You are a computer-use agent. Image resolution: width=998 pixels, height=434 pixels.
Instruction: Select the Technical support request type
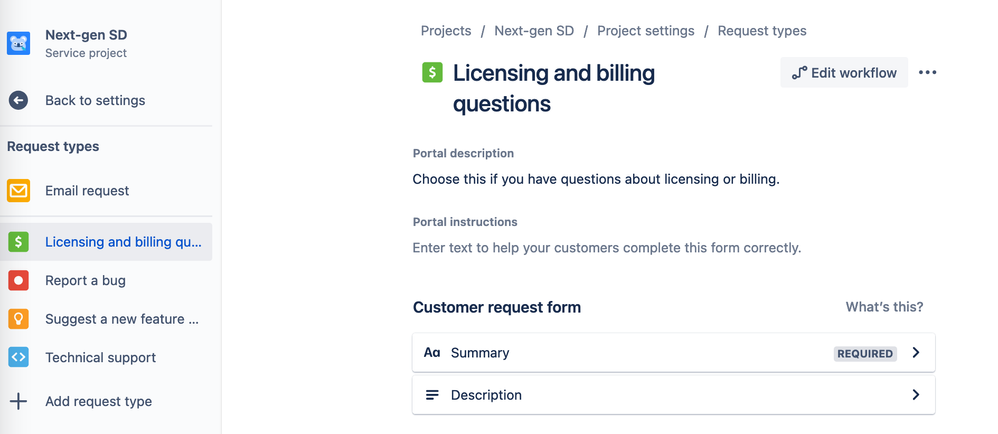100,357
